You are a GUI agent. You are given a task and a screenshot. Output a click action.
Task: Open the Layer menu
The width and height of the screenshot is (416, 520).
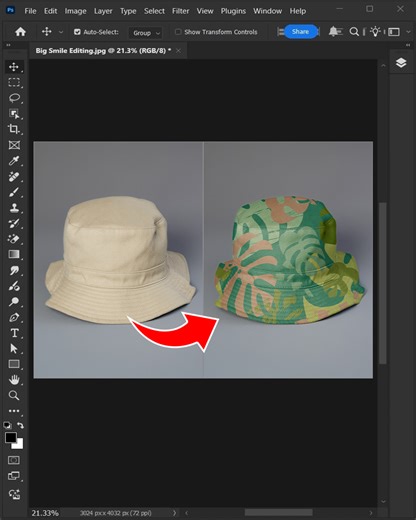click(x=103, y=11)
